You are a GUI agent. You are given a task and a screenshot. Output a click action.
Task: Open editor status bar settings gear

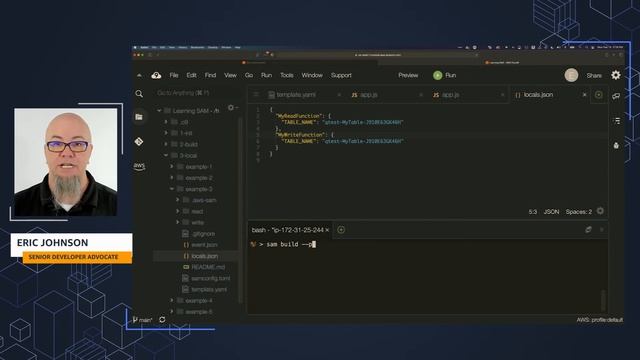point(600,211)
